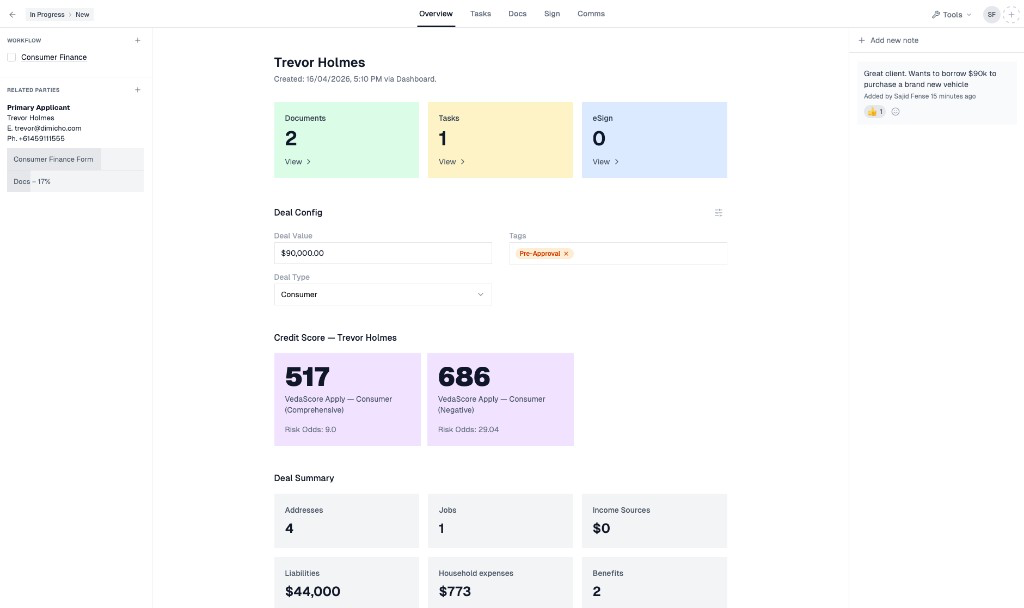Toggle the thumbs-up reaction on the note
The width and height of the screenshot is (1024, 608).
tap(873, 111)
